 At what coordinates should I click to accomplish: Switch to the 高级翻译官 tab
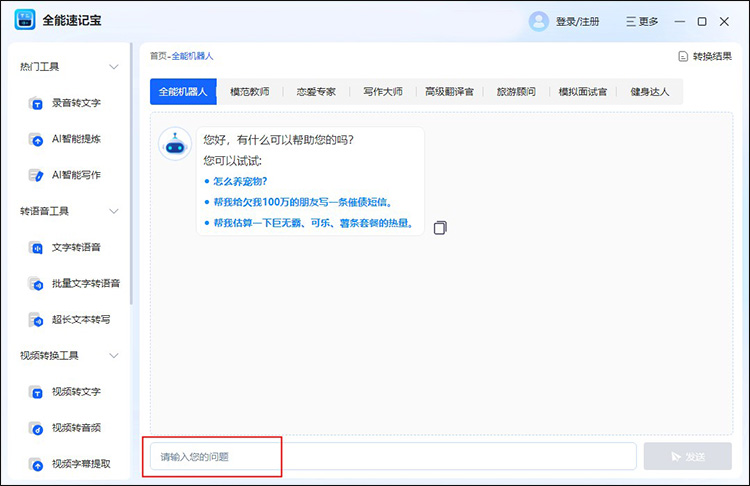click(x=449, y=92)
